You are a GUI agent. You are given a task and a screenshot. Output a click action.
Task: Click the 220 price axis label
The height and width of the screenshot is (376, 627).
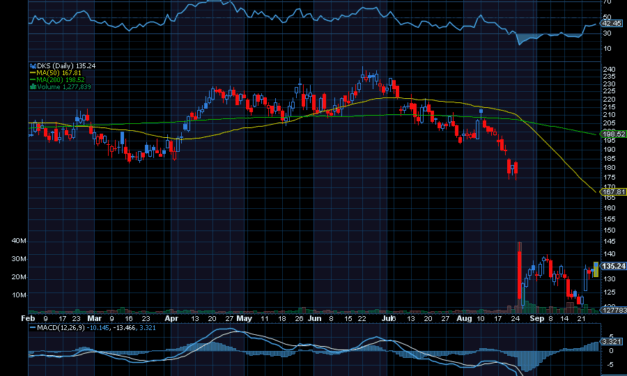(x=609, y=99)
